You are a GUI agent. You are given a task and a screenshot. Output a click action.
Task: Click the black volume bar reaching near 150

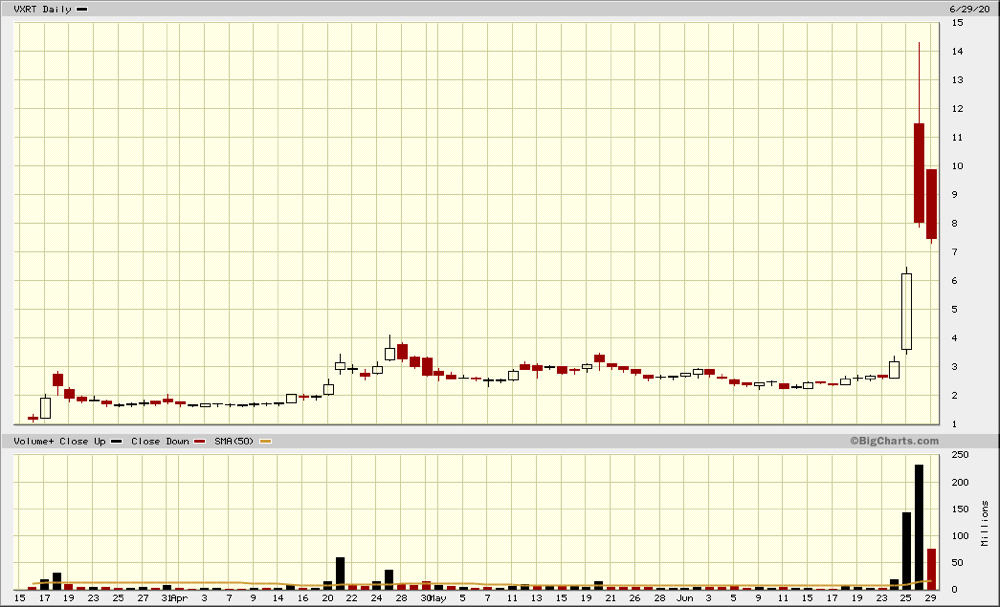click(x=906, y=551)
